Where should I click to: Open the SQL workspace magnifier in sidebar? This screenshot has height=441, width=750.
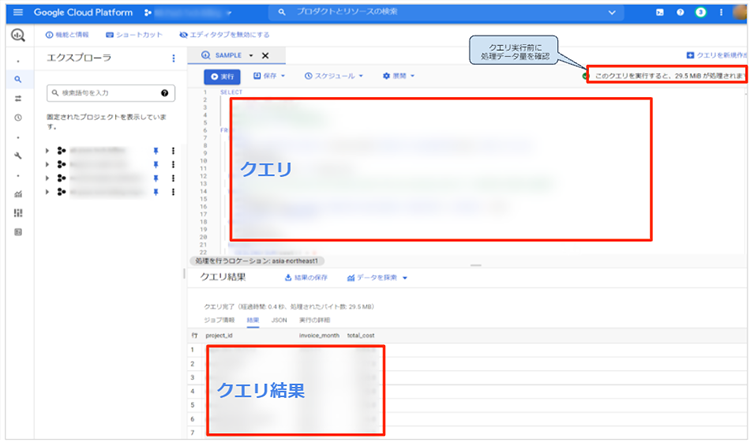[x=18, y=79]
